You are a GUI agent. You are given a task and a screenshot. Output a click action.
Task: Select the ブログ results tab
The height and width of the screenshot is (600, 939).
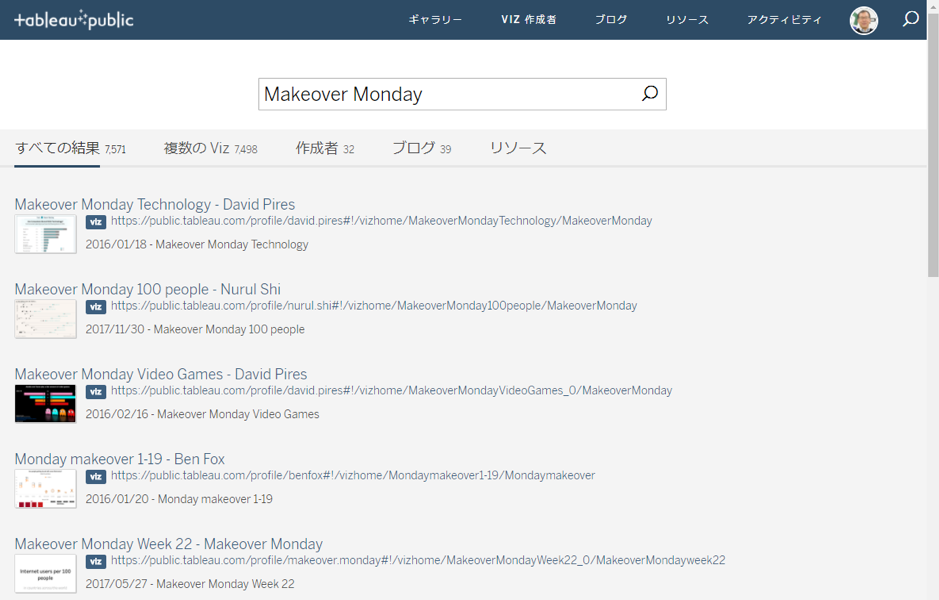click(420, 148)
